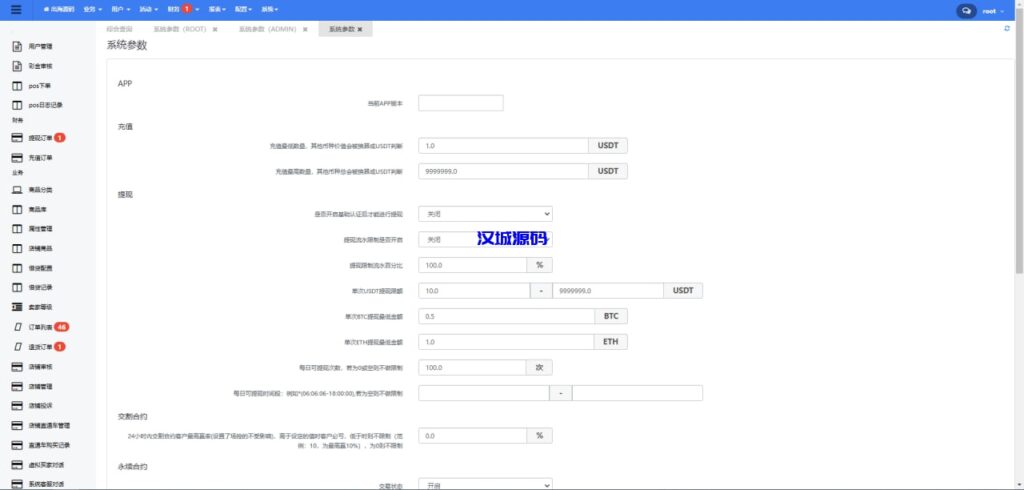
Task: Click the 店铺投诉 card icon in sidebar
Action: (x=18, y=406)
